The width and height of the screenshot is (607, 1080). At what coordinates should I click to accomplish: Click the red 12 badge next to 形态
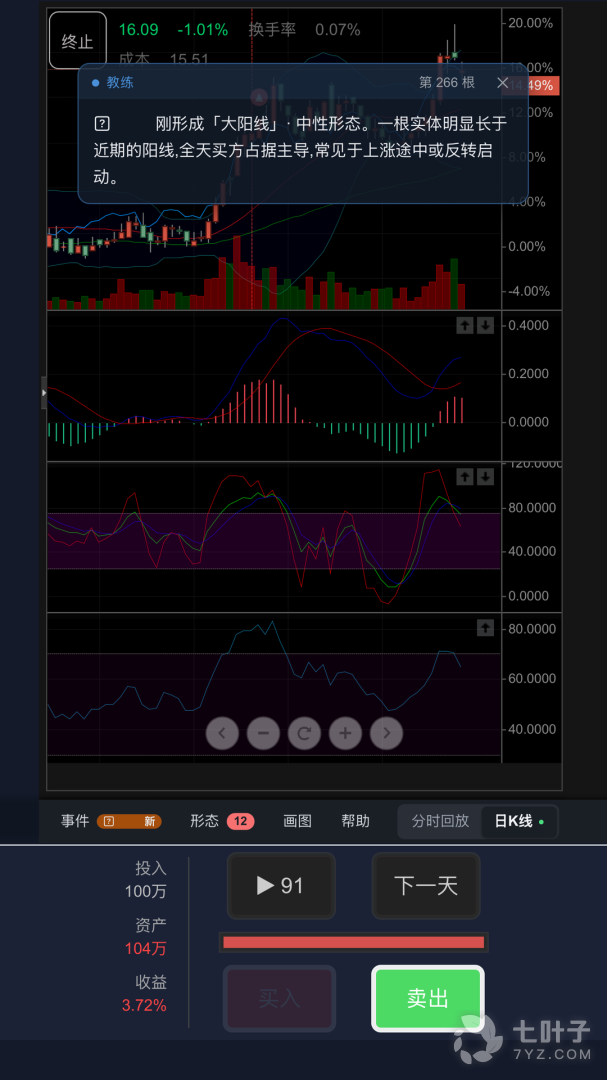tap(240, 821)
